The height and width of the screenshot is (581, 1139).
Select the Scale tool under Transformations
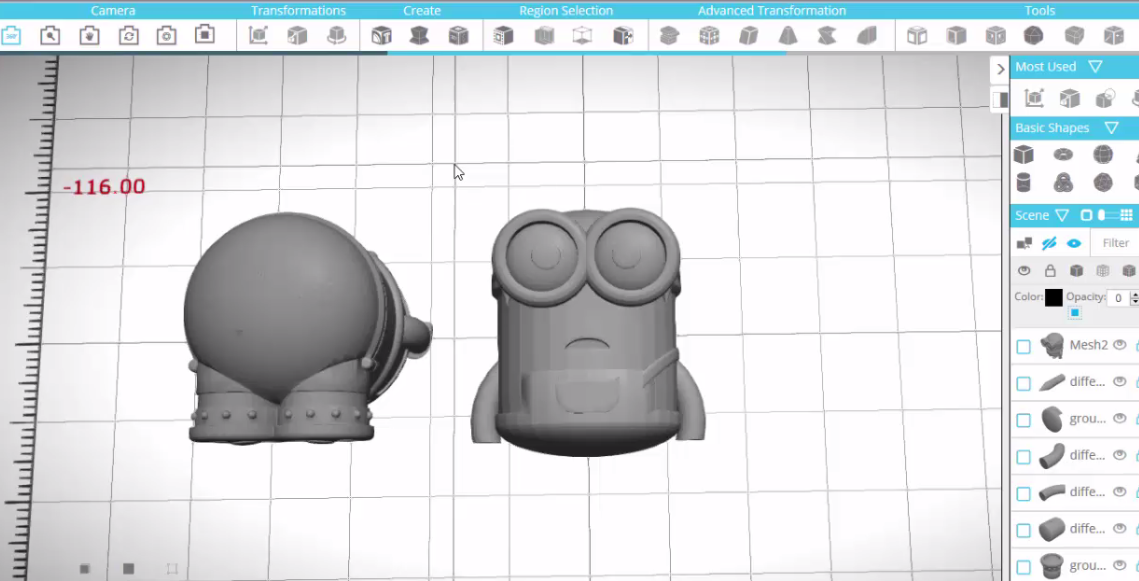pos(297,36)
